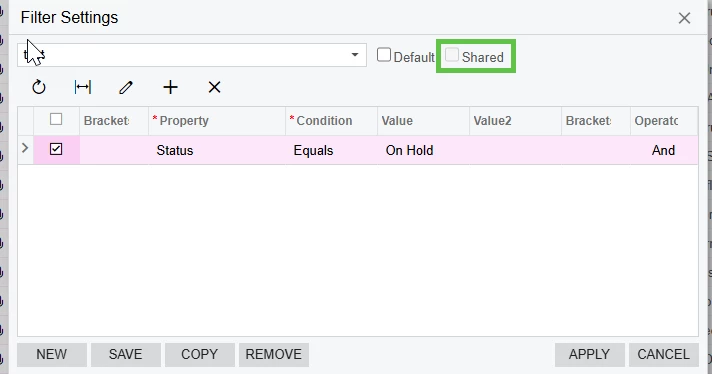This screenshot has width=712, height=374.
Task: Click the opening Brackets cell in Status row
Action: coord(114,150)
